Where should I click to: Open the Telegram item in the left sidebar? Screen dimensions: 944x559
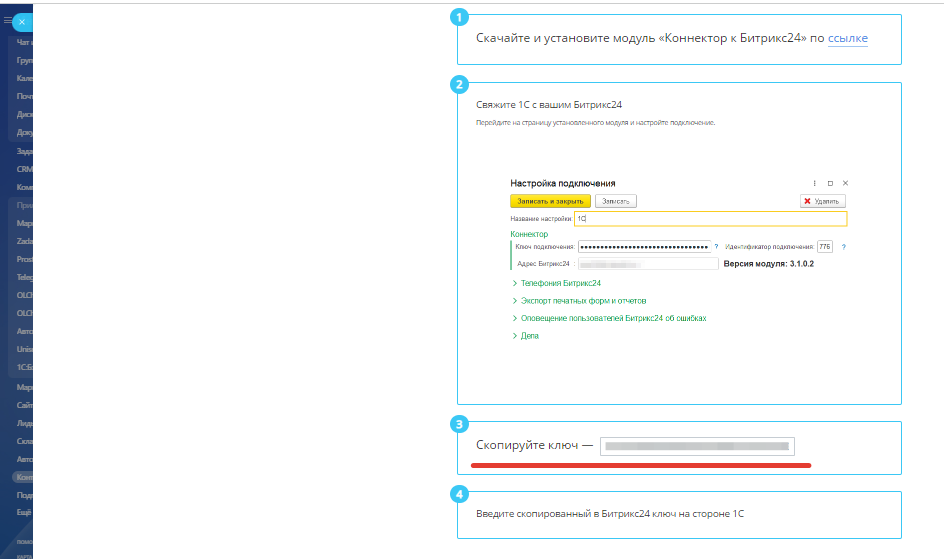click(24, 277)
